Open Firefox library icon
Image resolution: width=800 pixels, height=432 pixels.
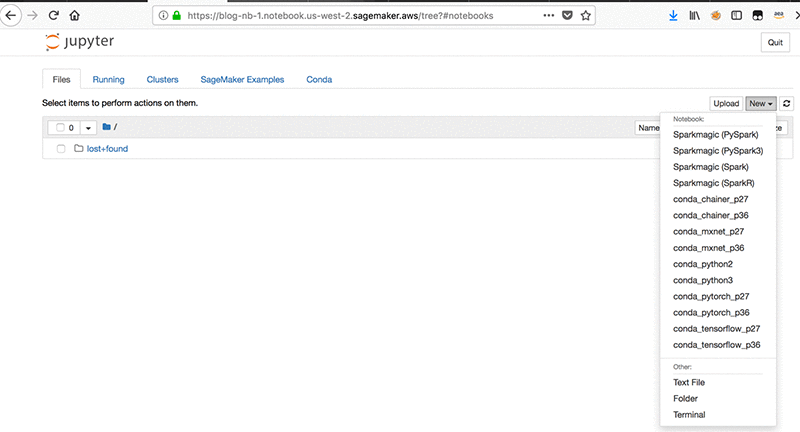pos(694,15)
